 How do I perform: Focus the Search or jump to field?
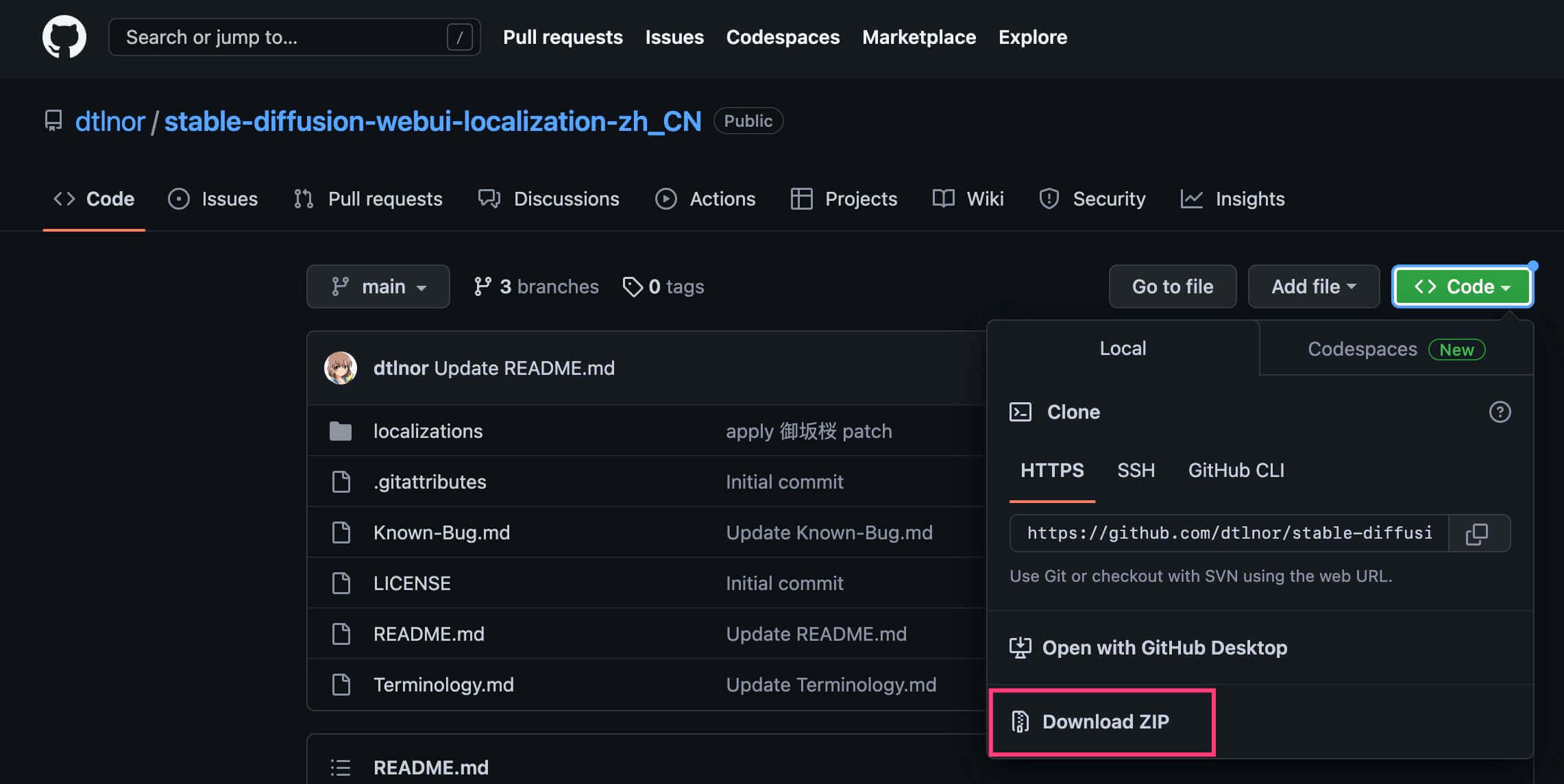(x=281, y=37)
